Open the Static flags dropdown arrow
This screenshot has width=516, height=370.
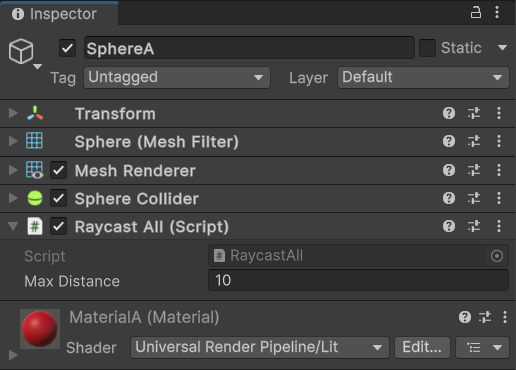(x=502, y=48)
